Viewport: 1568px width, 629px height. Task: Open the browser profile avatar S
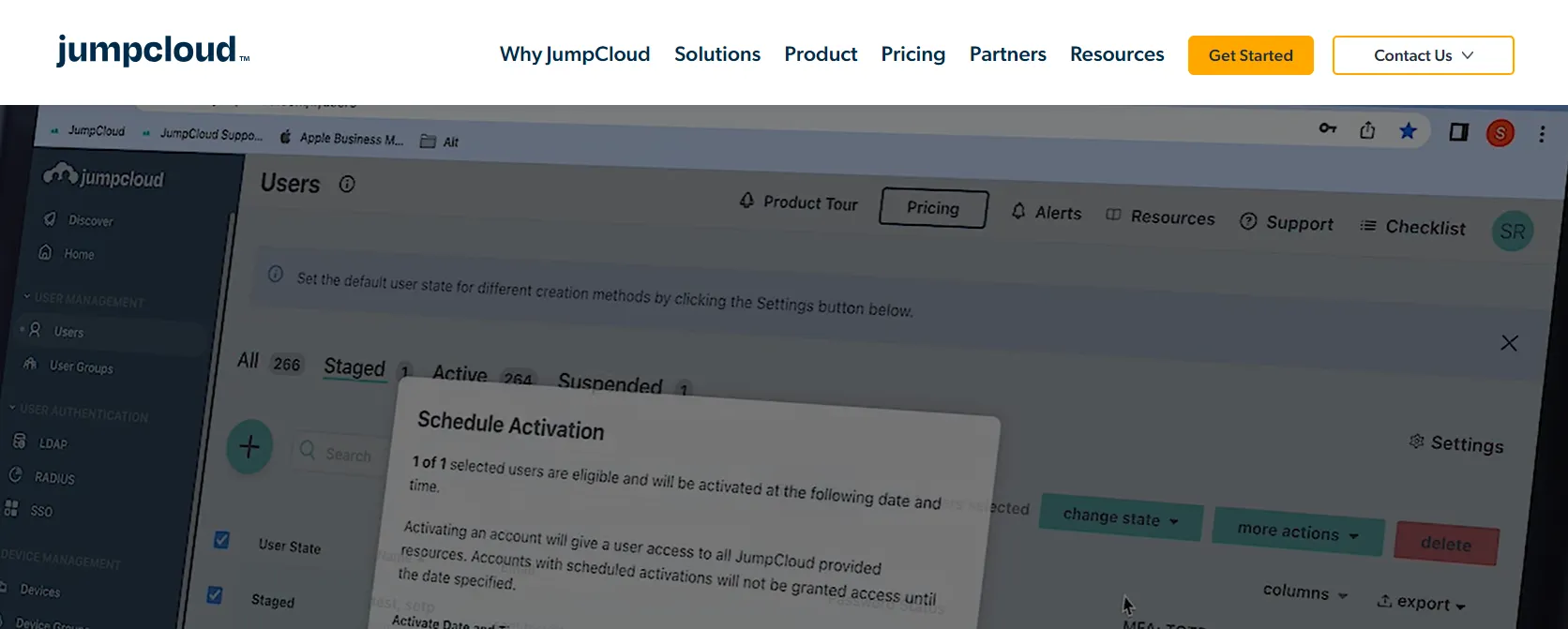click(1500, 133)
